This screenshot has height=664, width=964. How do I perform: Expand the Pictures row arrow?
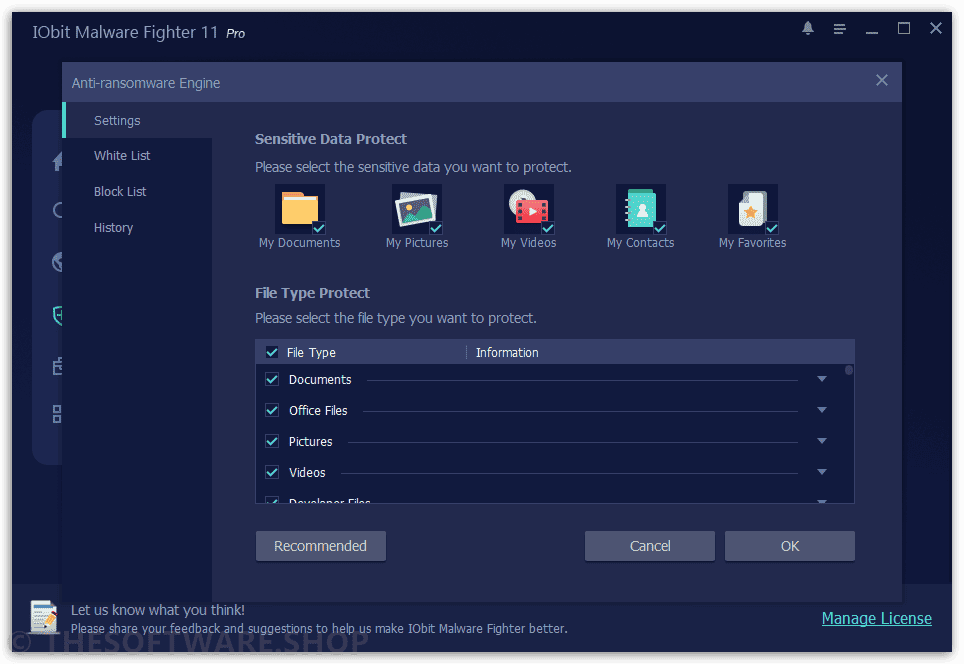(x=822, y=441)
